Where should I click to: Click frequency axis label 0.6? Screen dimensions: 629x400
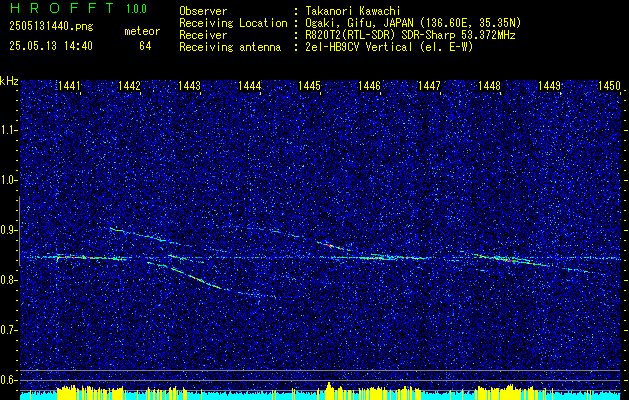tap(8, 380)
